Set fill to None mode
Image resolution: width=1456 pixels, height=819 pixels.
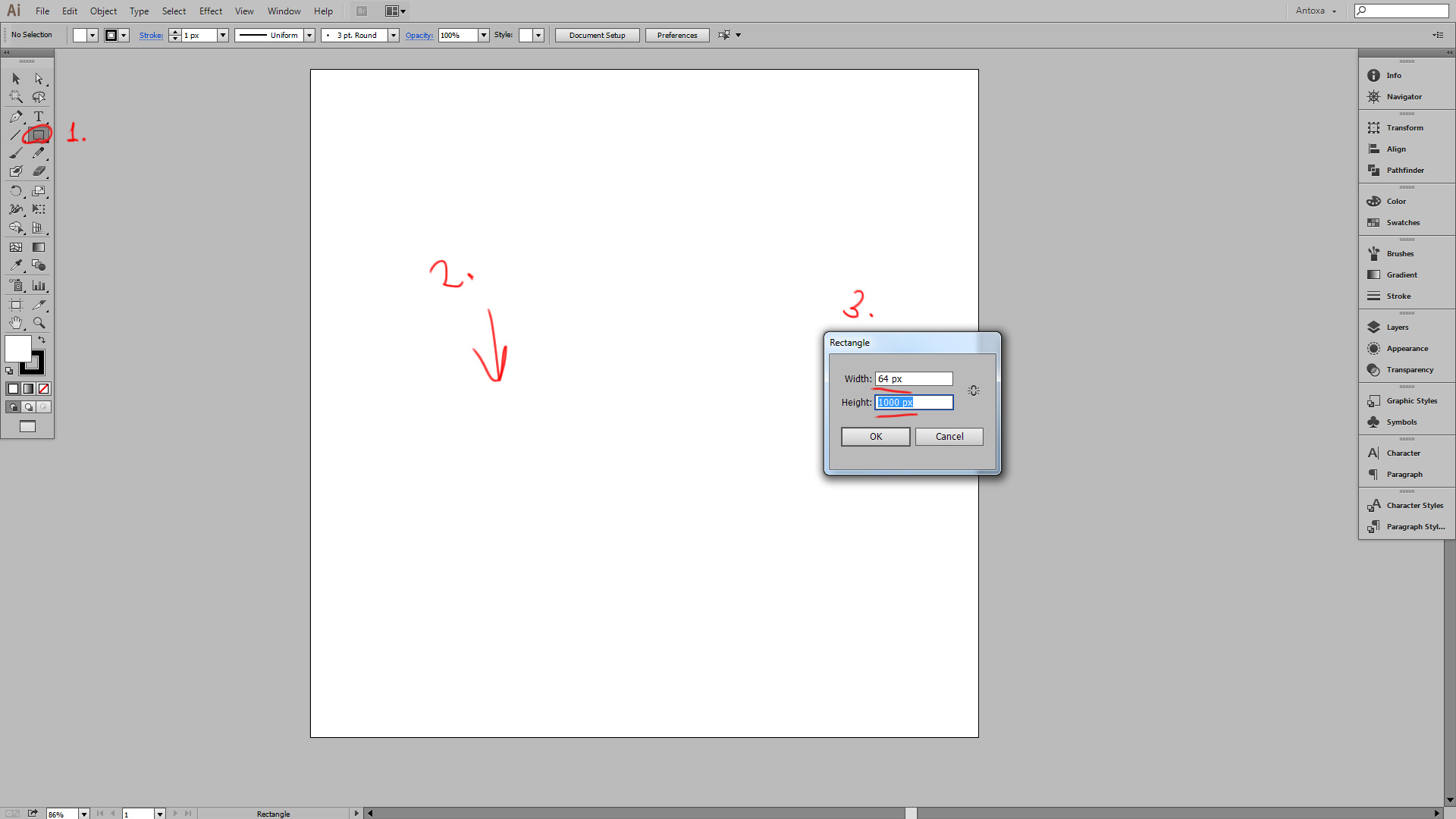(44, 389)
